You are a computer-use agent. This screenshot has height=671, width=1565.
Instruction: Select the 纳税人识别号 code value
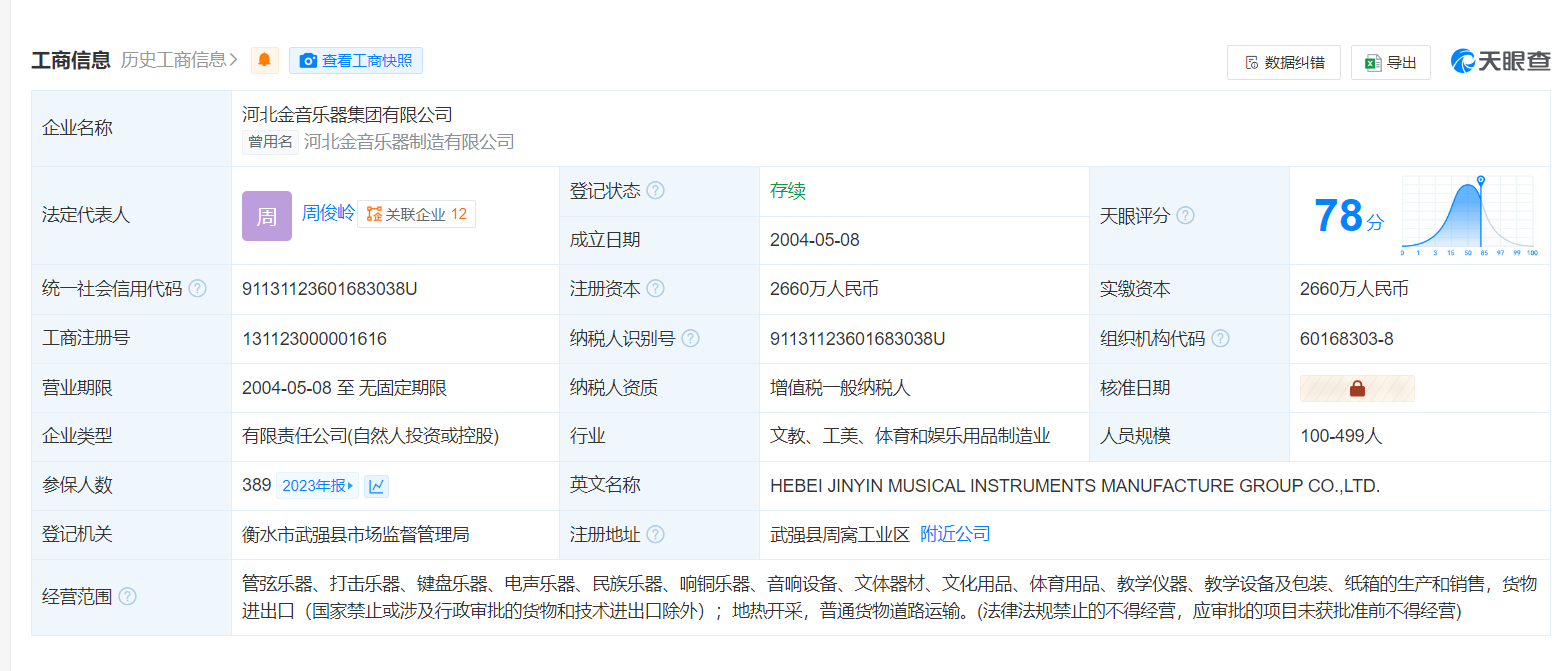click(858, 338)
